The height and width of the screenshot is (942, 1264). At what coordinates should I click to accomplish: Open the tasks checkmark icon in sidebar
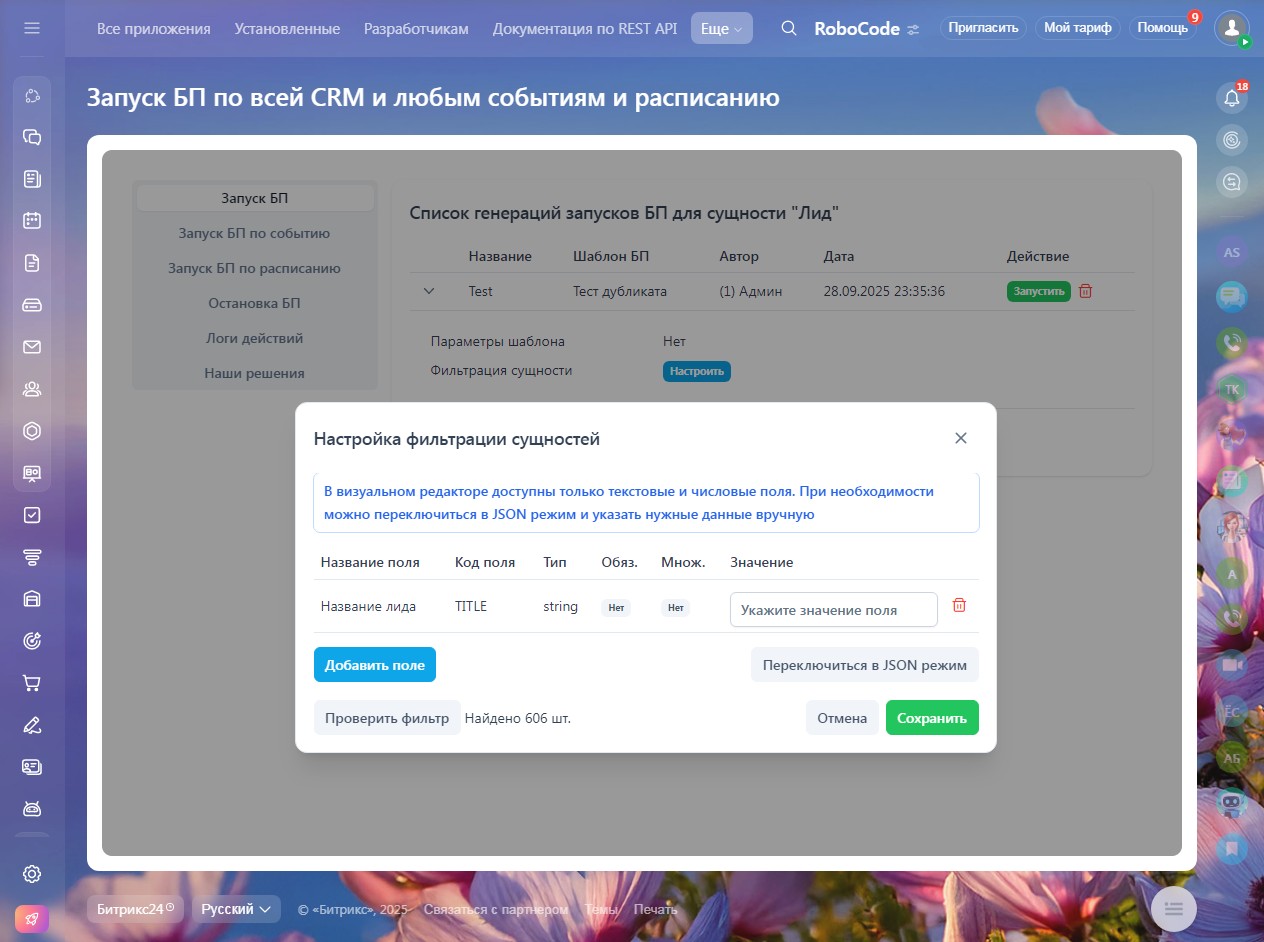coord(32,515)
